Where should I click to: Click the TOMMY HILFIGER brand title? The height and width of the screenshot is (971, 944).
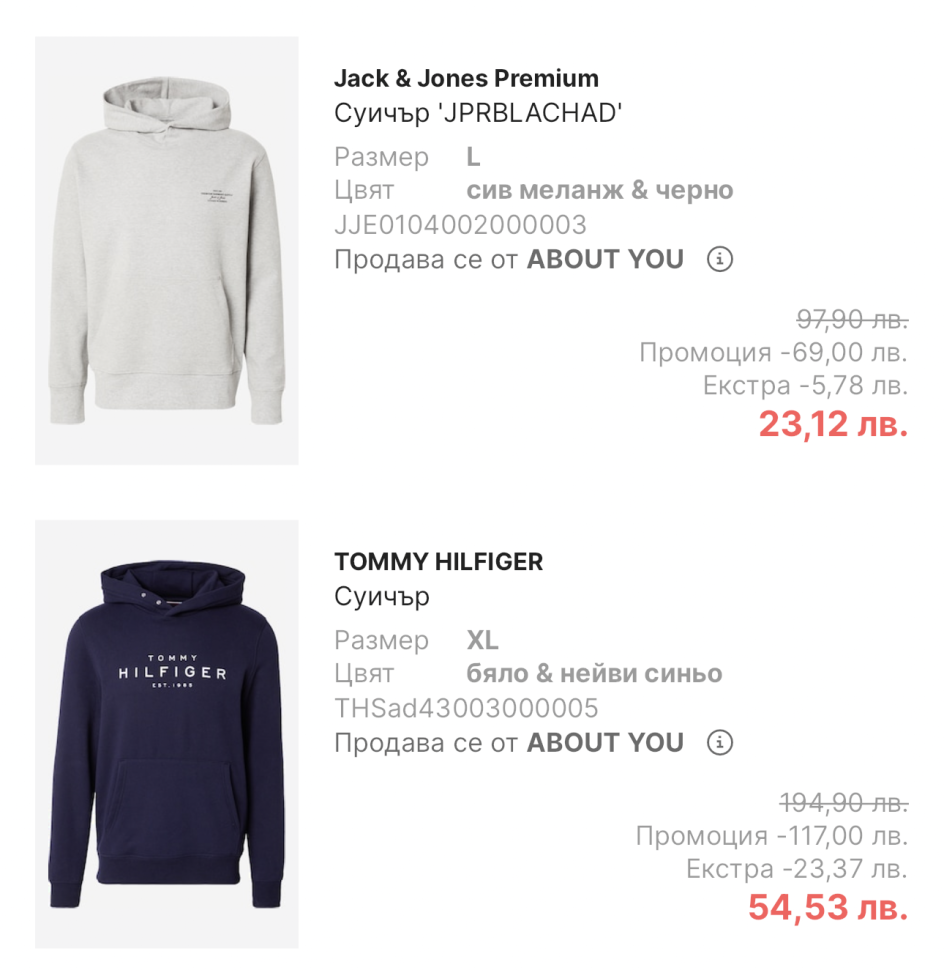click(439, 562)
